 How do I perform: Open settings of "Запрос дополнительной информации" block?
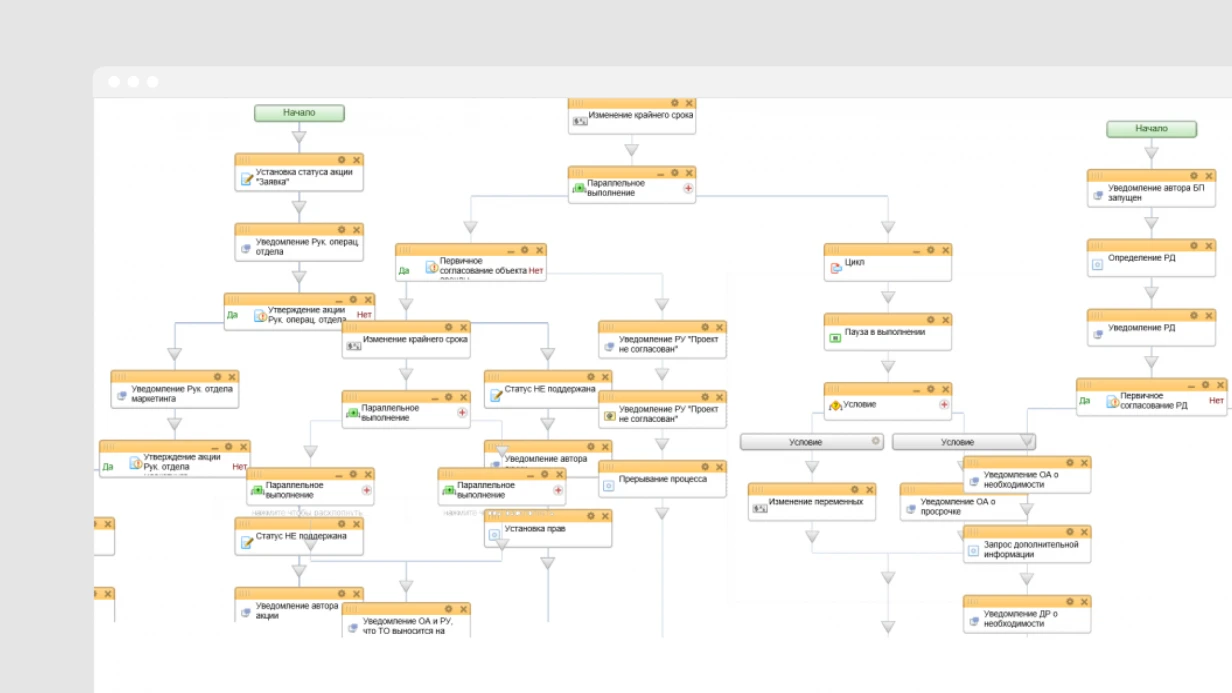pos(1069,532)
